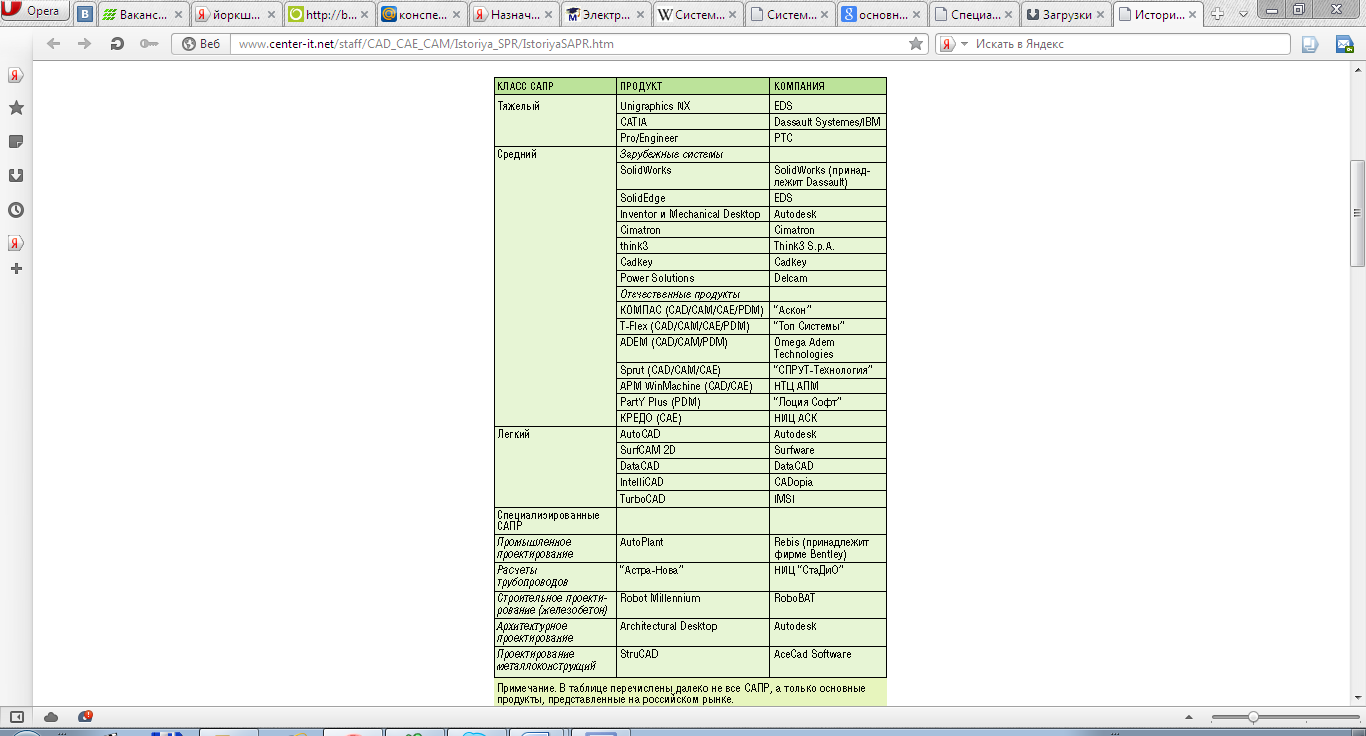Open the arrow left of zoom slider
The height and width of the screenshot is (736, 1366).
click(x=1189, y=717)
